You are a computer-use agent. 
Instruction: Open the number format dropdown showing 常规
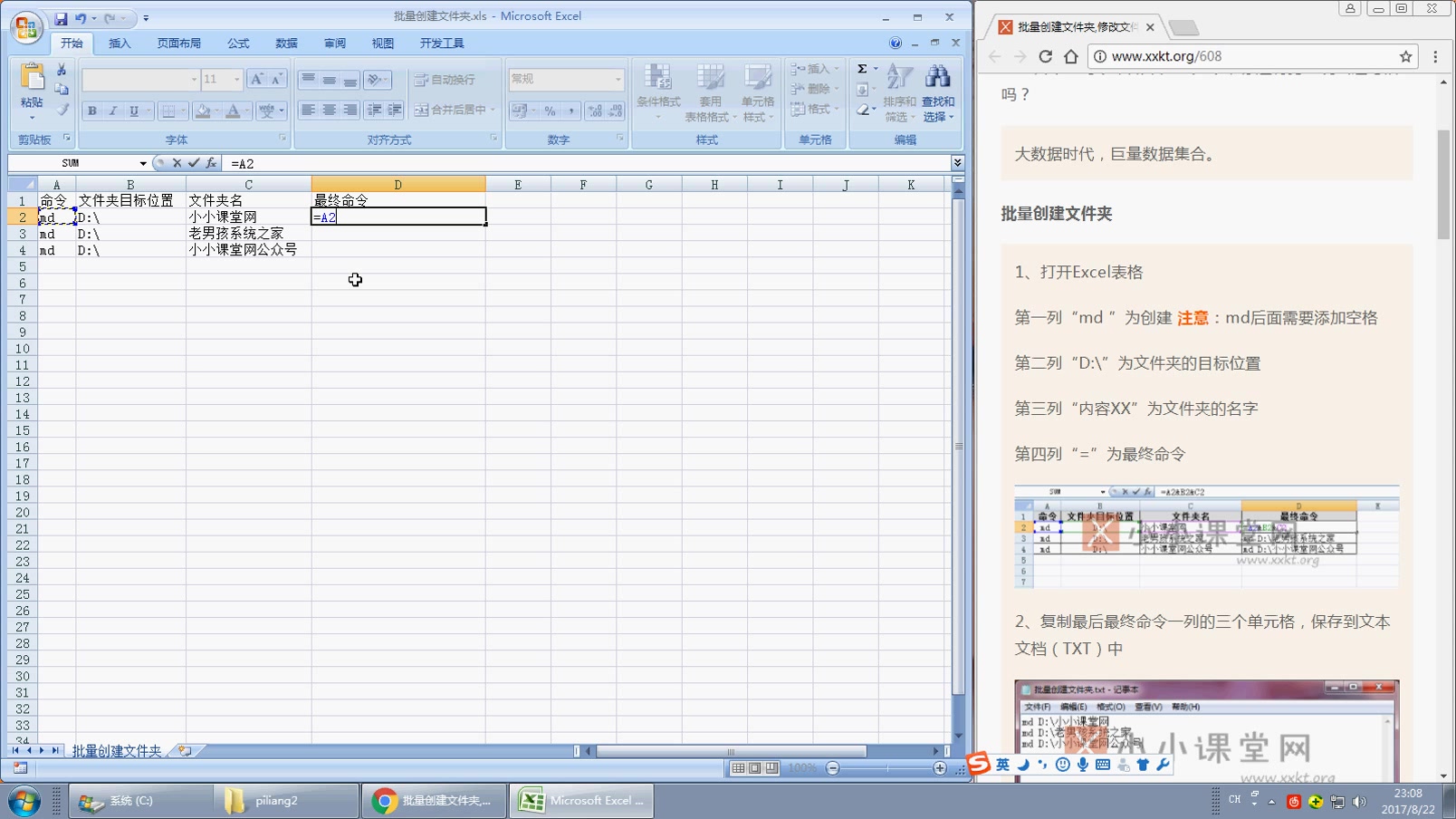[x=618, y=80]
